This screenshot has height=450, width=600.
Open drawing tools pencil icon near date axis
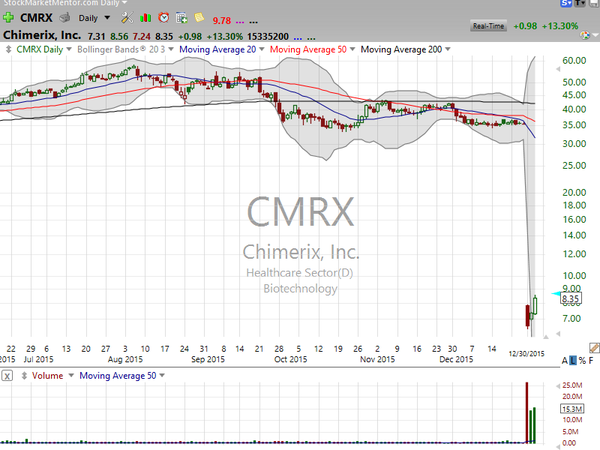click(594, 347)
